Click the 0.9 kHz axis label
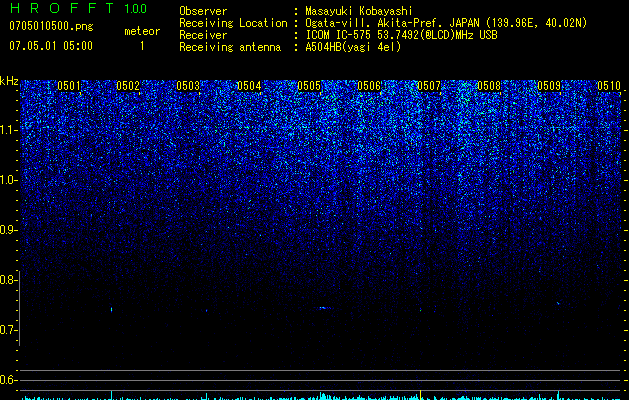 (x=8, y=230)
